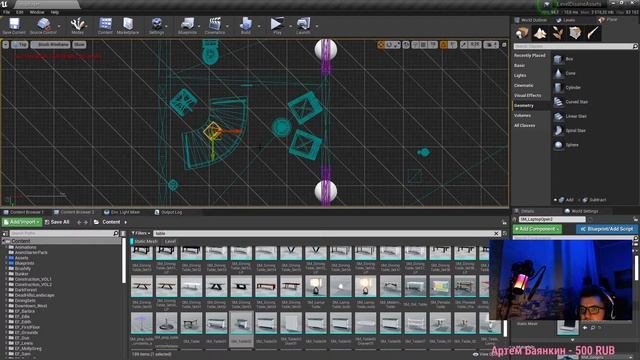
Task: Click the Blueprint/Add Script button
Action: (x=607, y=229)
